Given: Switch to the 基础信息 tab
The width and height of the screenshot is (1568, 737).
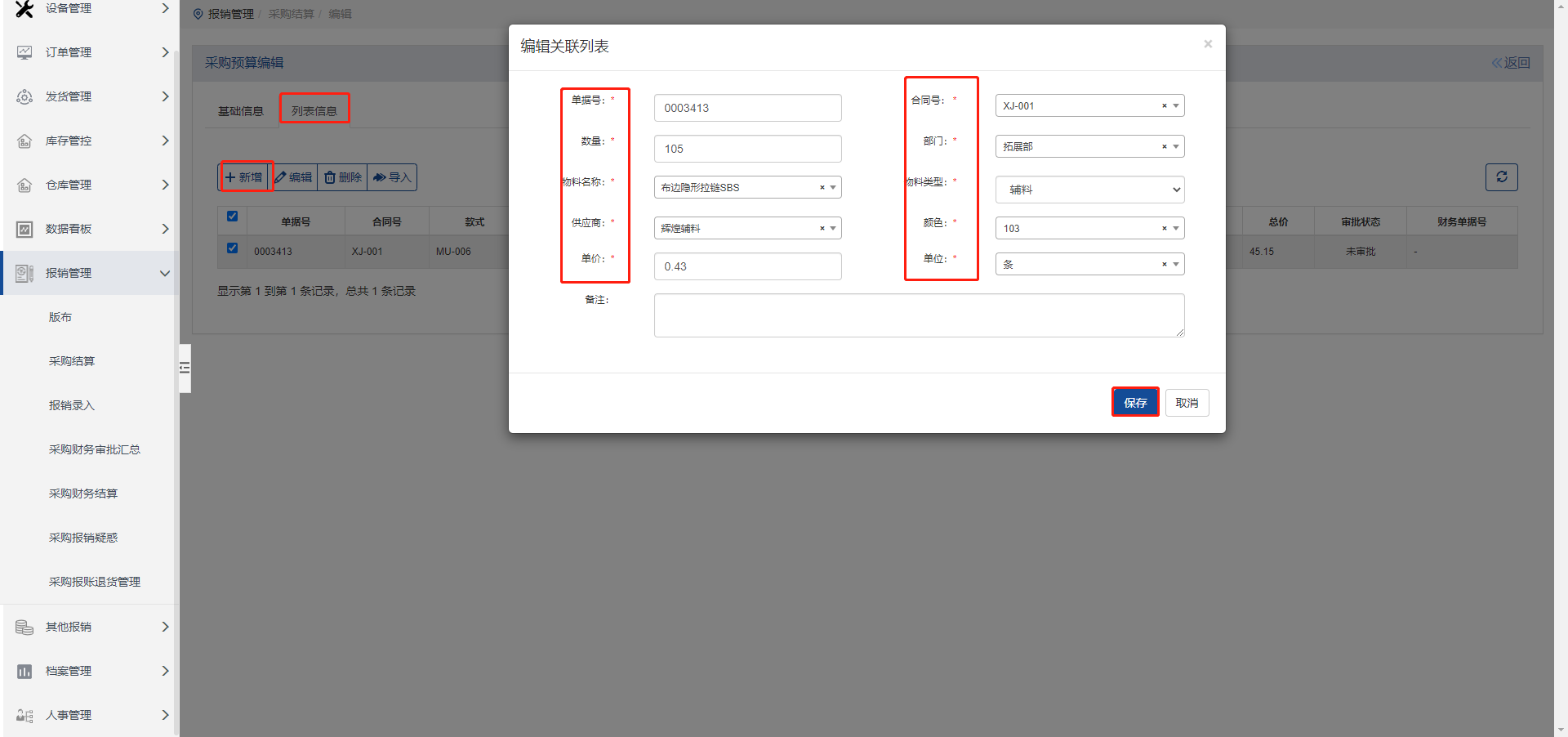Looking at the screenshot, I should click(240, 111).
